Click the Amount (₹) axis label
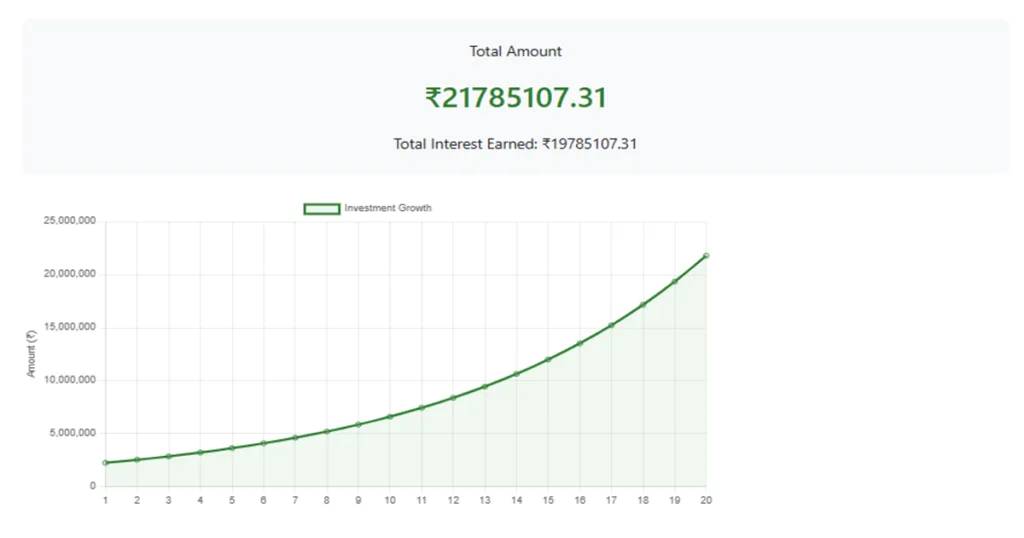 click(31, 353)
